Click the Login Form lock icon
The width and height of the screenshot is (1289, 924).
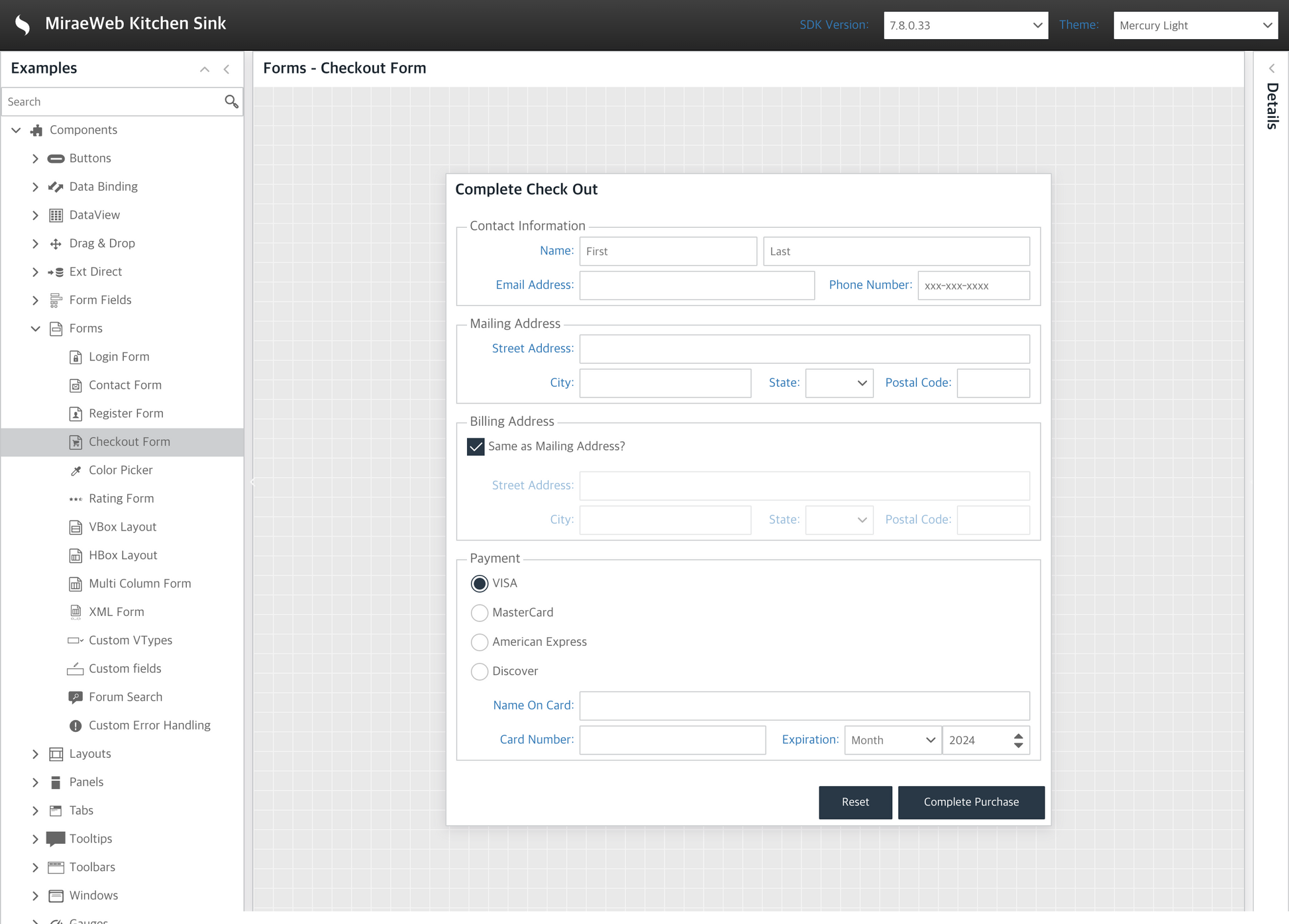click(x=76, y=357)
